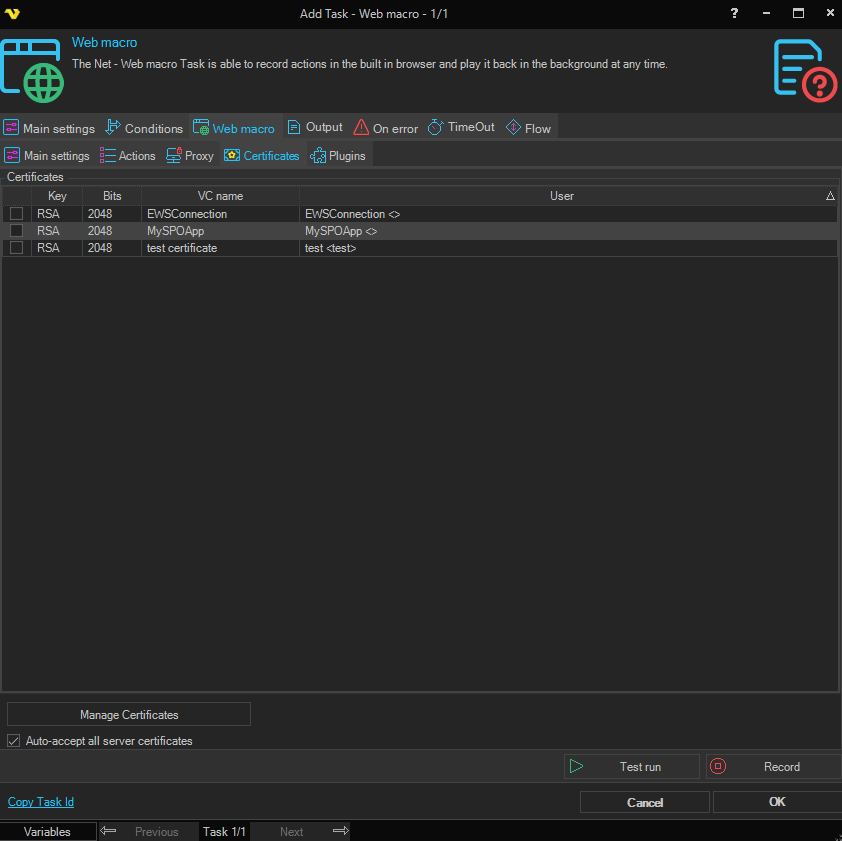Click the help document icon top right

tap(804, 69)
